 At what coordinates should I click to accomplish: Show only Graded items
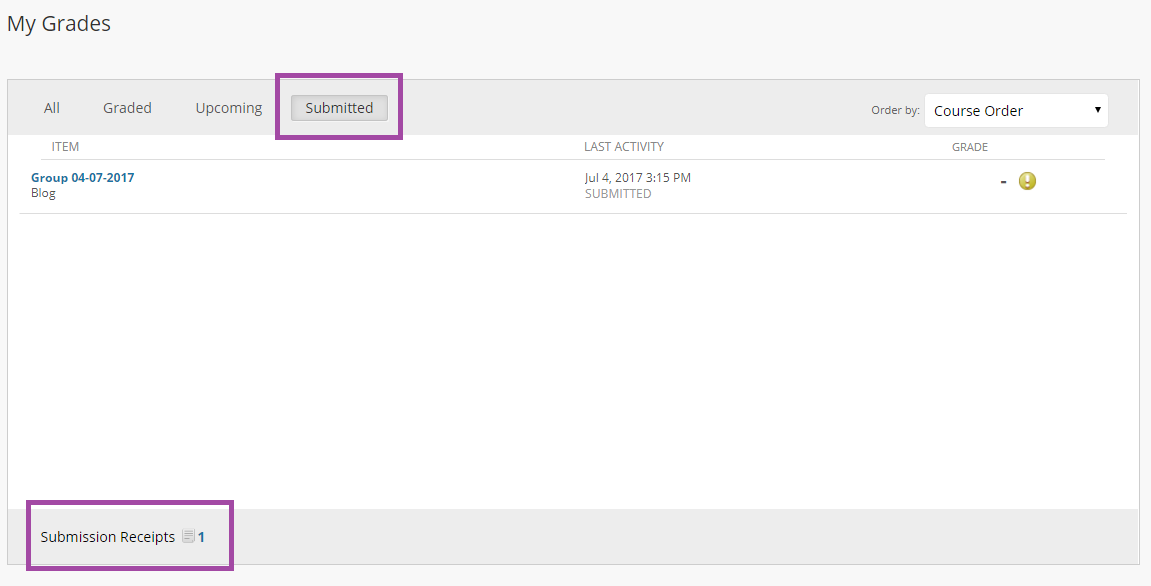coord(127,108)
